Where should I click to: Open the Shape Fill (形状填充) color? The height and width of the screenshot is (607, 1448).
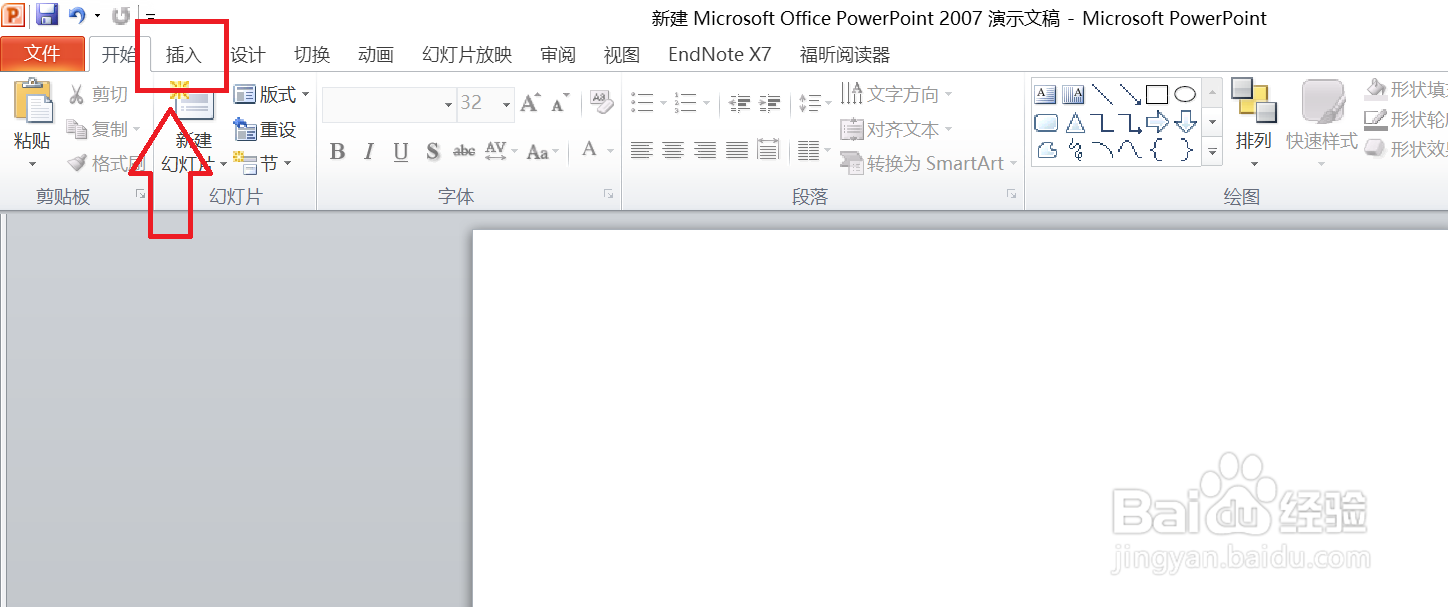click(1408, 91)
